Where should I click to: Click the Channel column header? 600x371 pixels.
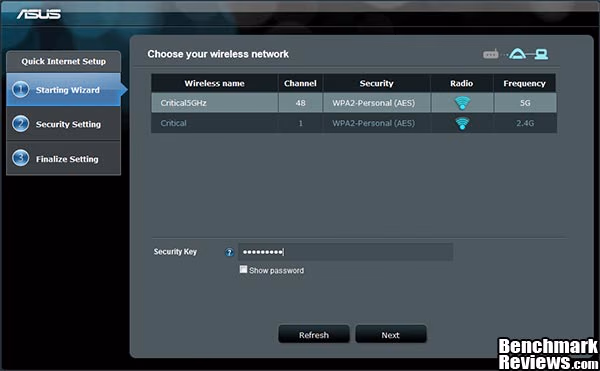[x=300, y=83]
